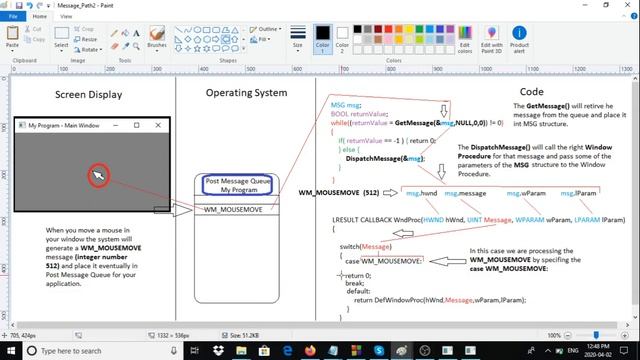Open Paint help question icon
This screenshot has height=360, width=640.
[634, 16]
